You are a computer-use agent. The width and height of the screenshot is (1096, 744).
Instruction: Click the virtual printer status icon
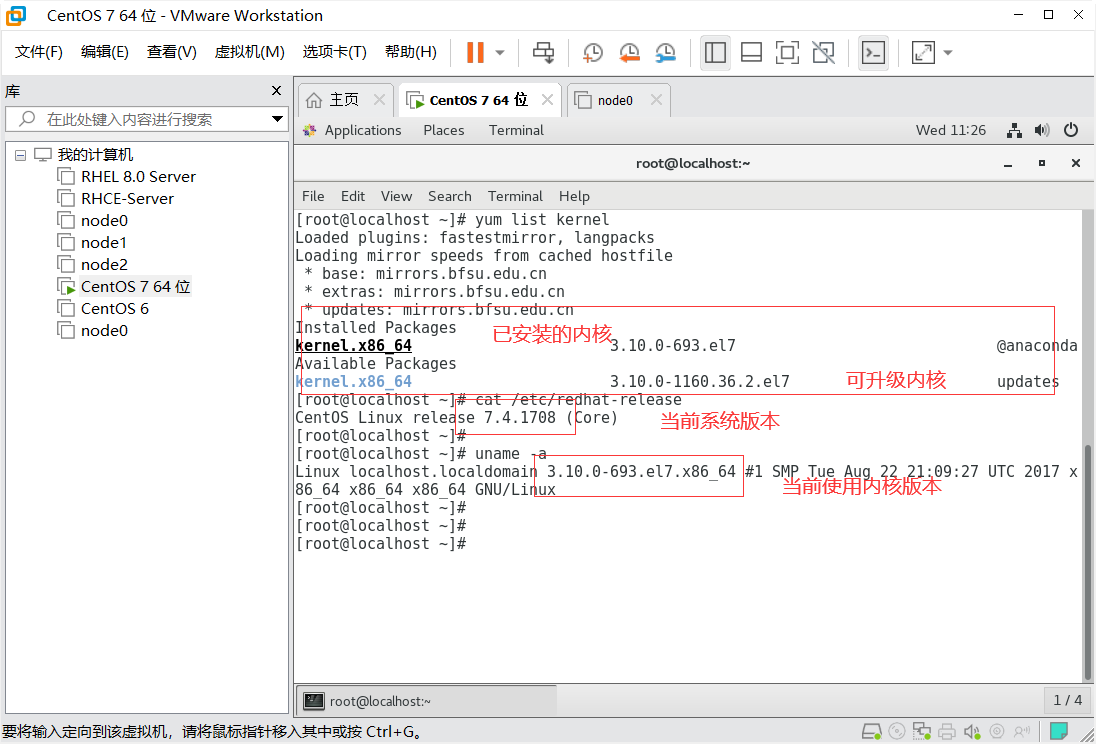coord(946,731)
